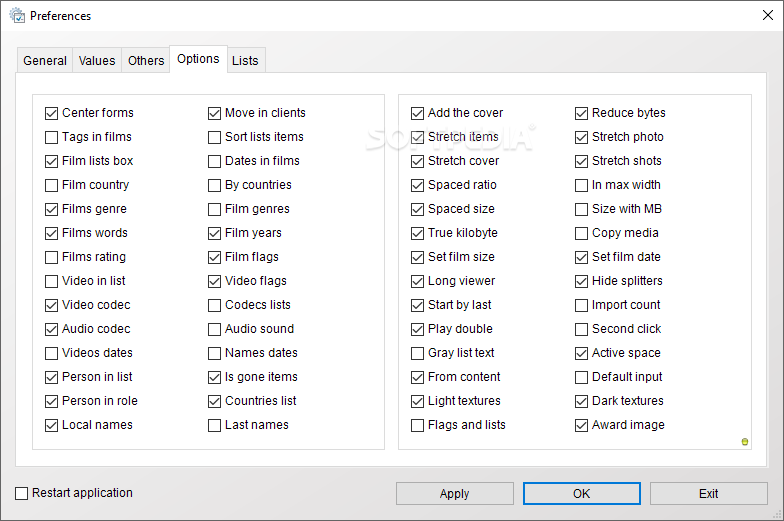Switch to the General tab

pos(44,60)
